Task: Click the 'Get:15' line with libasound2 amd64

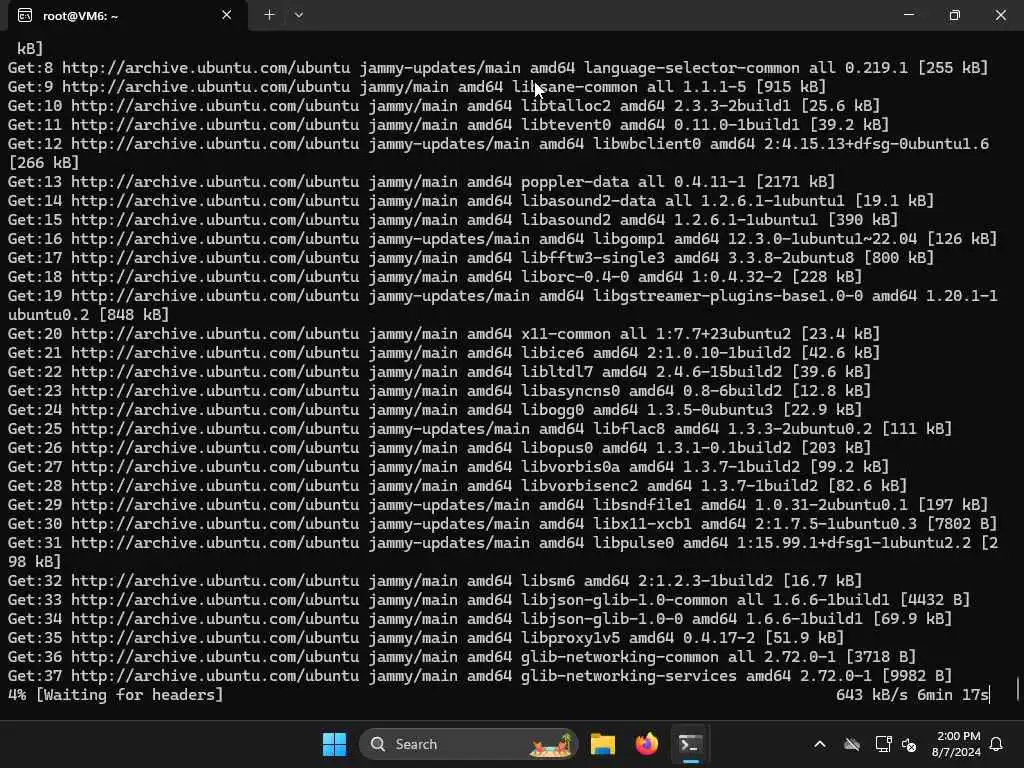Action: [x=453, y=219]
